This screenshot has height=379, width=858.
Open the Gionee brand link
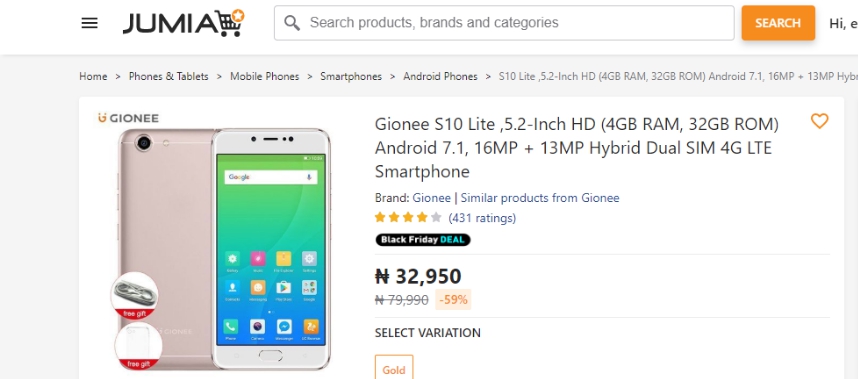pos(432,198)
